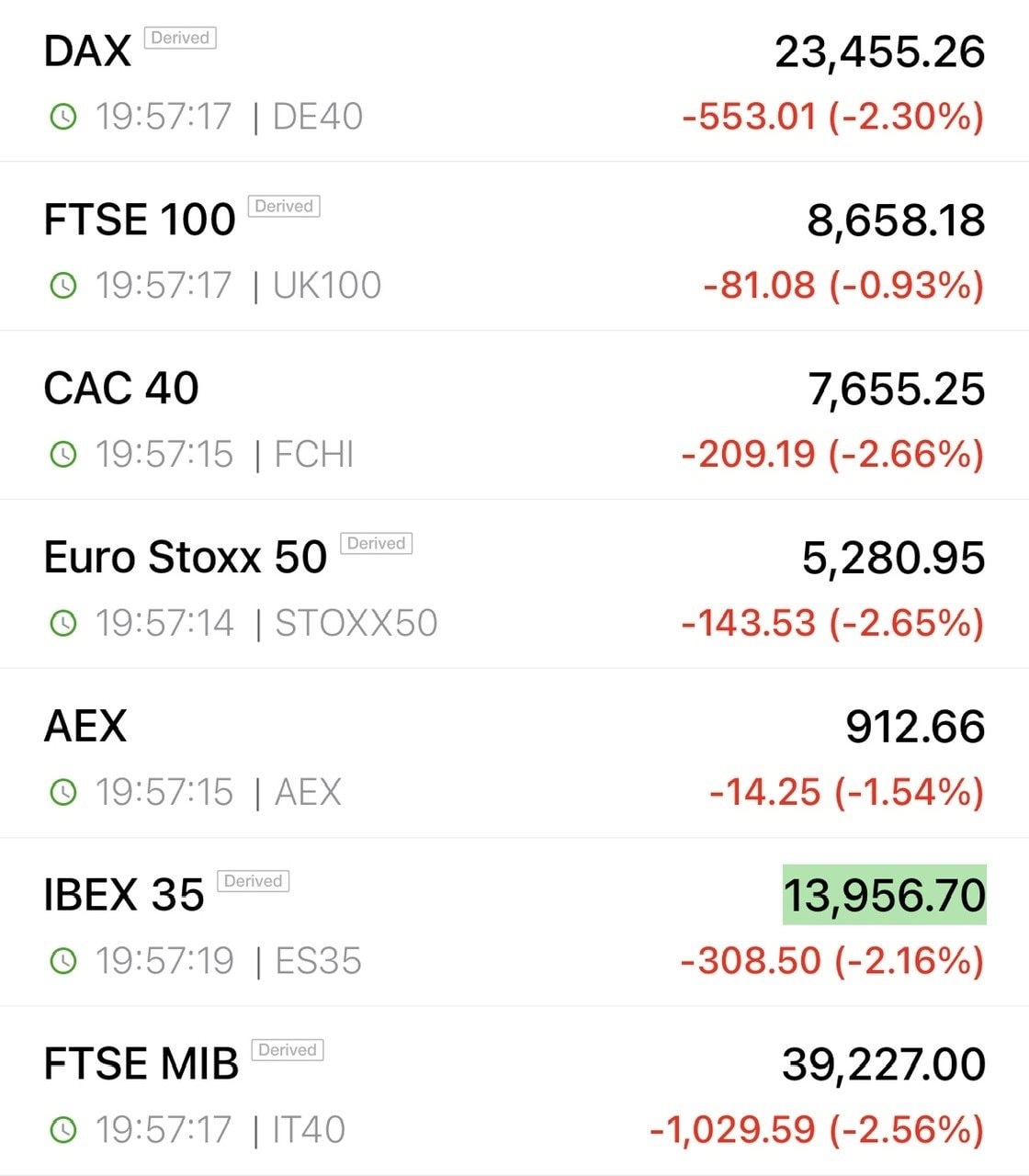
Task: Click the green clock icon under DAX
Action: [x=62, y=117]
